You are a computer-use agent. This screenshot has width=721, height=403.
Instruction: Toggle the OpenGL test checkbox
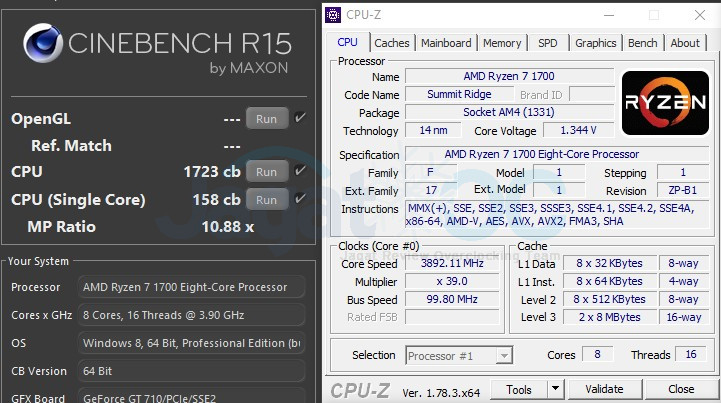(300, 118)
